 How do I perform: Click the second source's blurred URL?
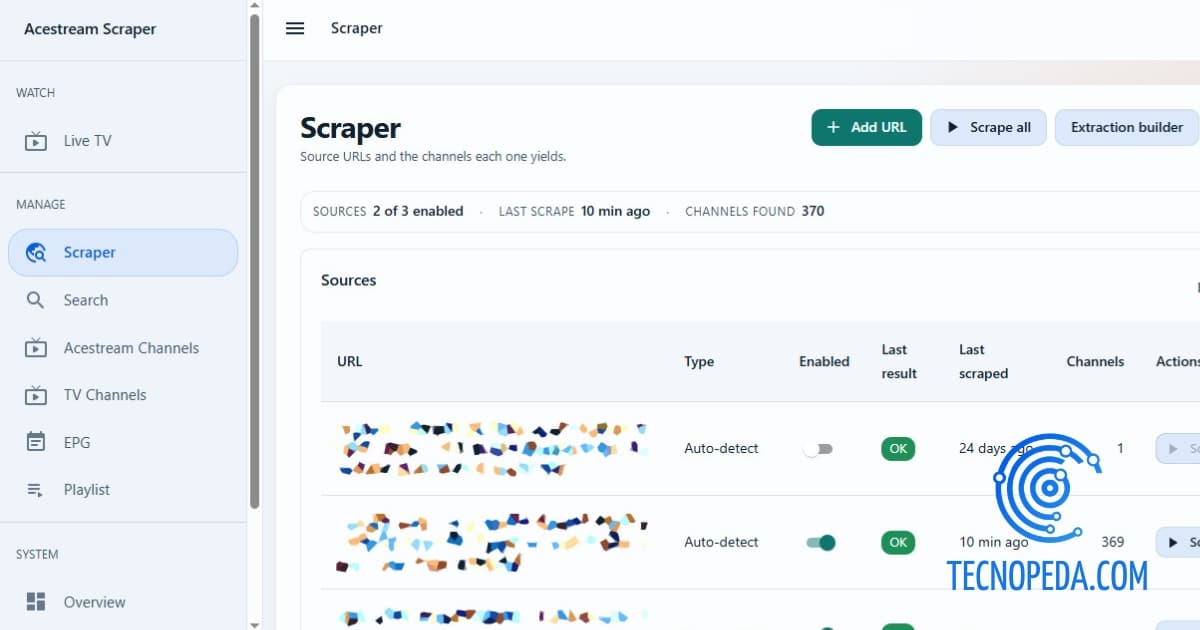(493, 543)
